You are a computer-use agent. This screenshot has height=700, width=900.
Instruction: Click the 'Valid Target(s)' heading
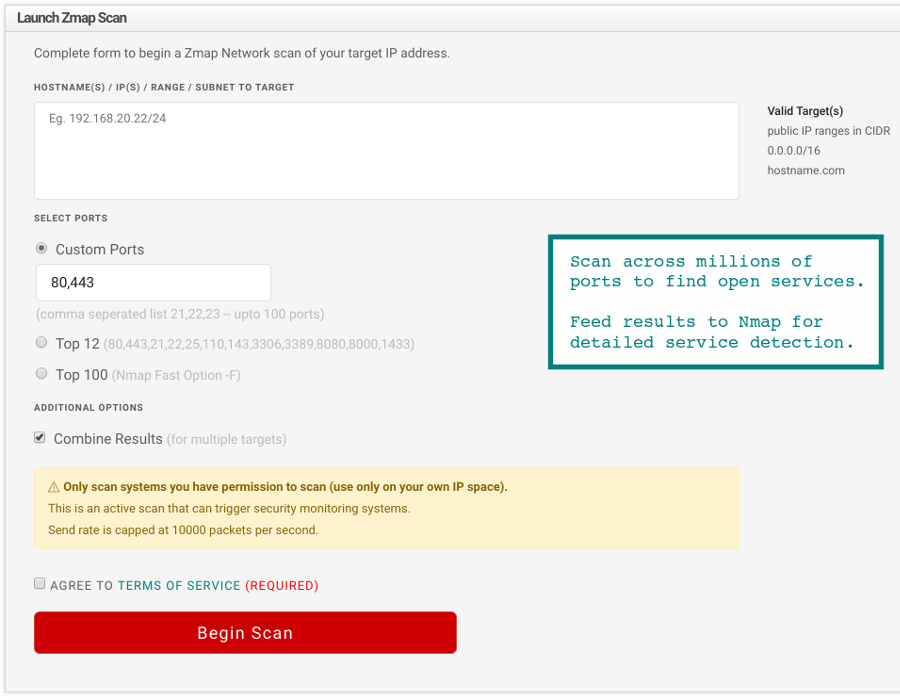[x=805, y=111]
